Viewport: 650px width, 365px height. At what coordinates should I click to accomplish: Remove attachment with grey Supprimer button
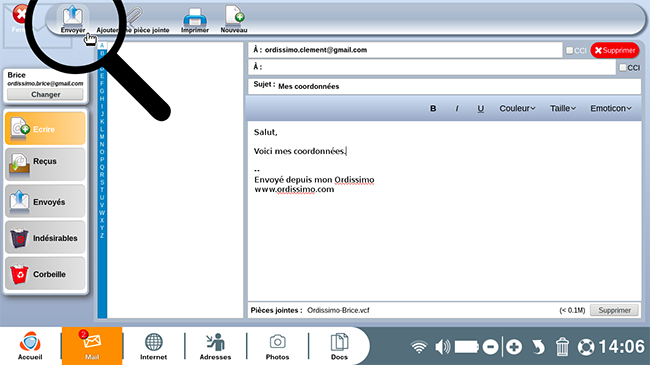614,310
